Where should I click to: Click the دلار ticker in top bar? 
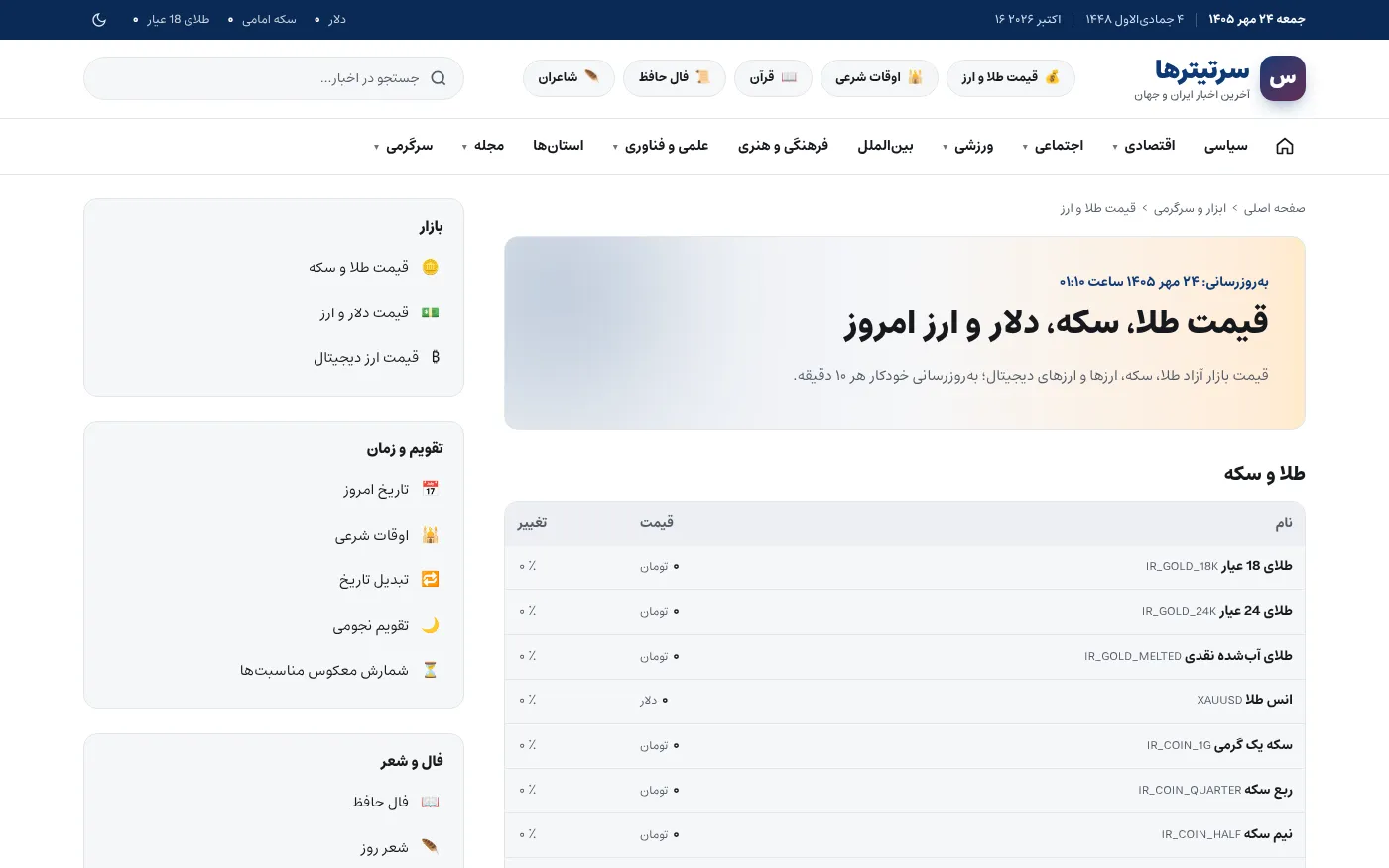tap(330, 20)
